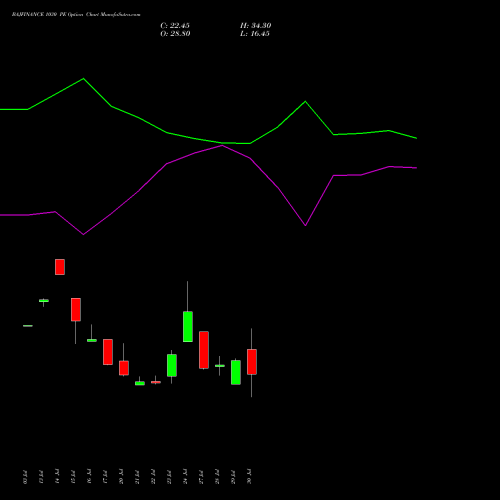Click the low value L: 16.45
The image size is (500, 500).
tap(255, 34)
